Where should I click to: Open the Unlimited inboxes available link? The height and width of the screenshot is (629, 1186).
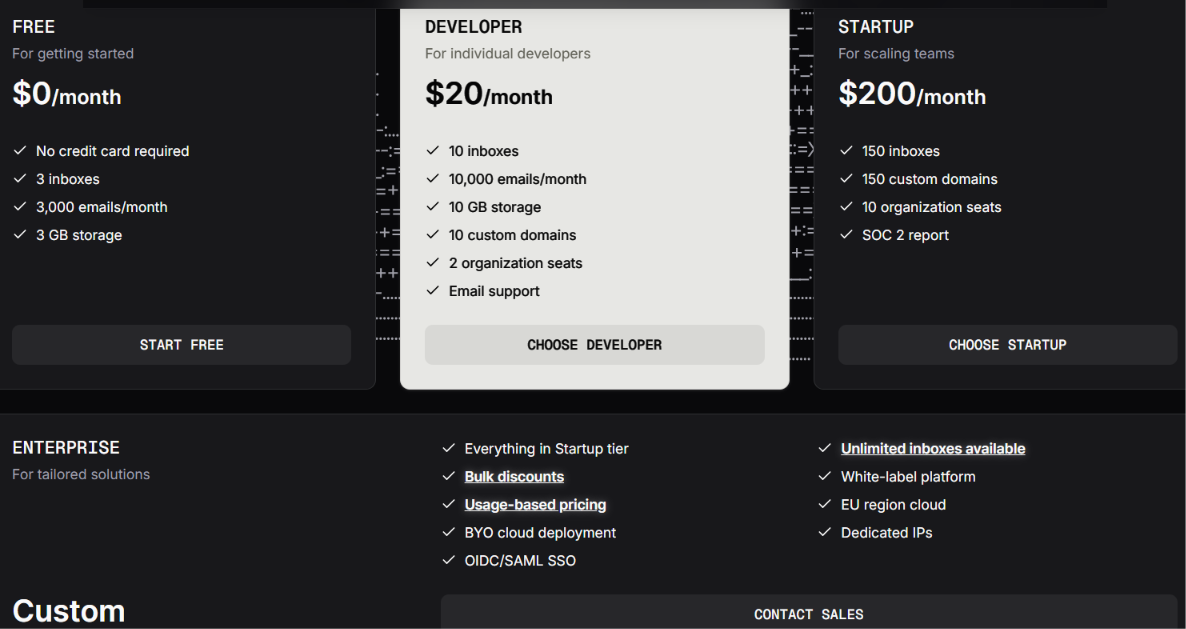[933, 448]
